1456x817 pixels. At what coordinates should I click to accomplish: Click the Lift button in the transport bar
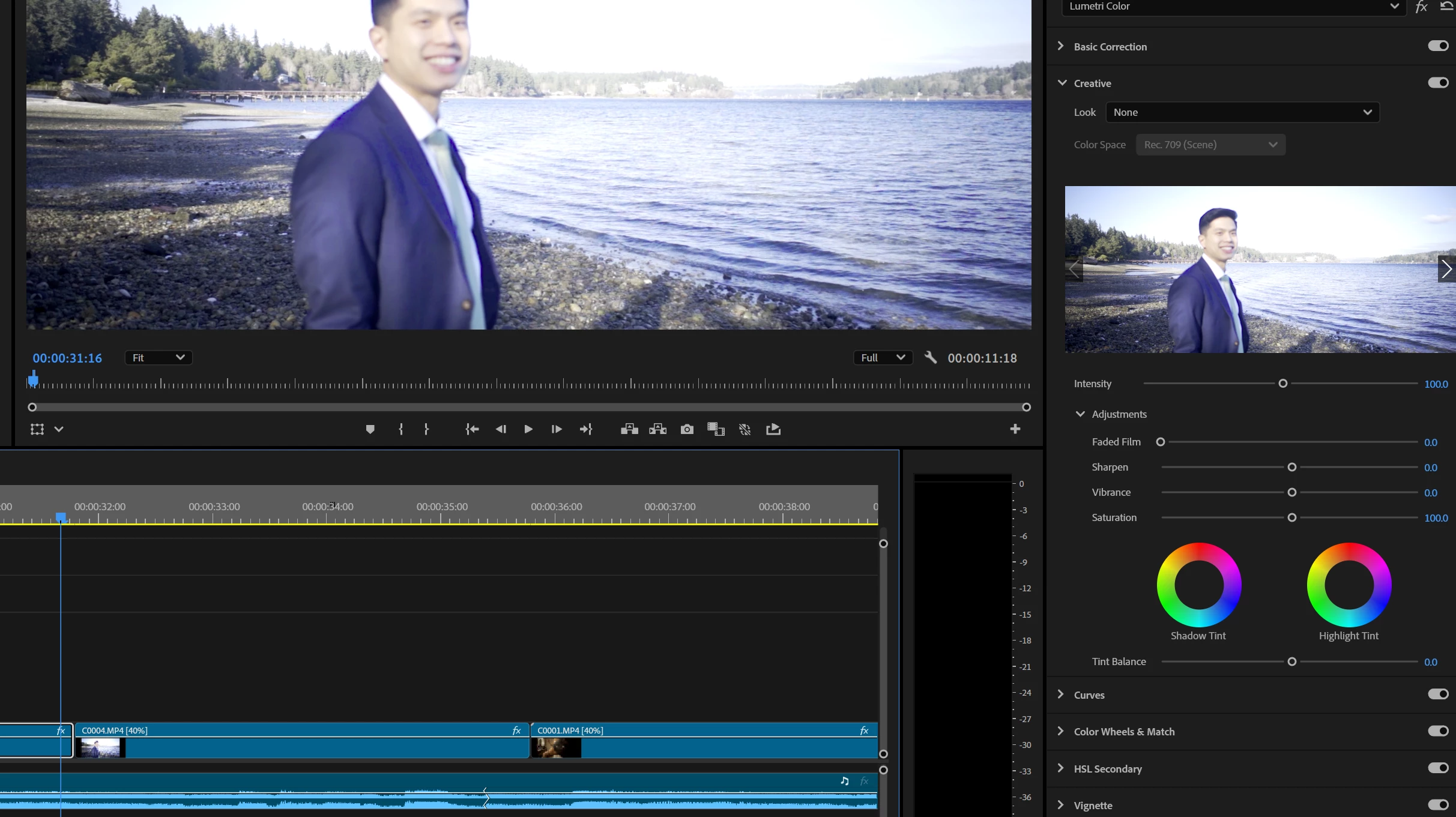629,429
